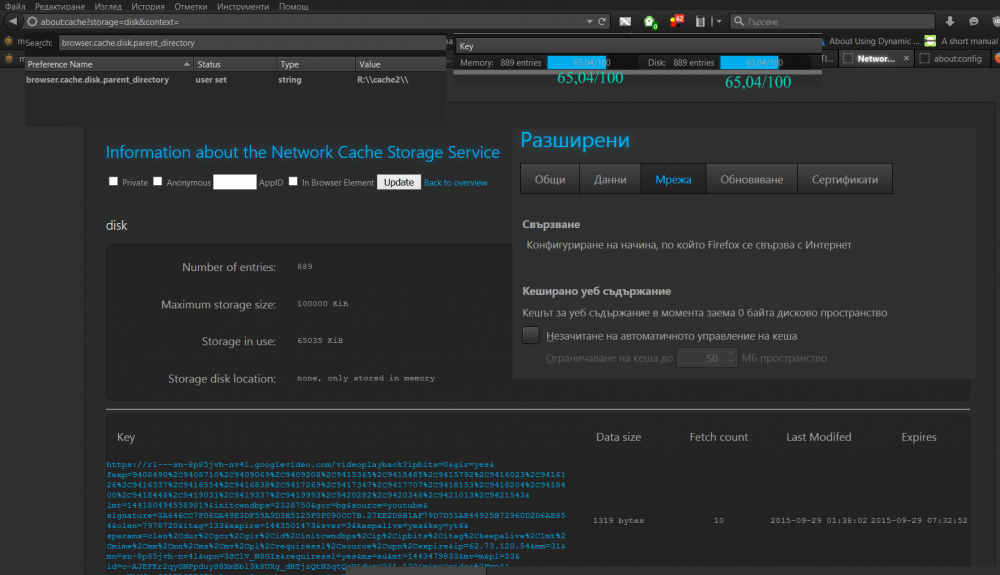The height and width of the screenshot is (575, 1000).
Task: Click the value R:\\cache2\\
Action: pyautogui.click(x=383, y=80)
